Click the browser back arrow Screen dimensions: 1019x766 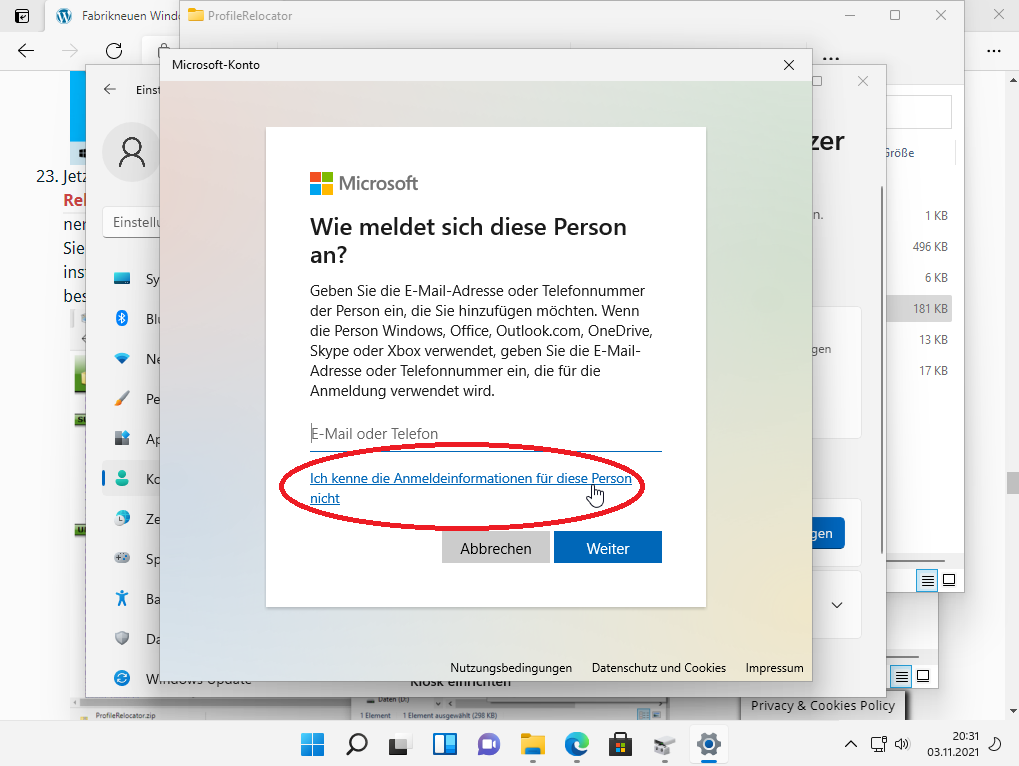click(26, 51)
